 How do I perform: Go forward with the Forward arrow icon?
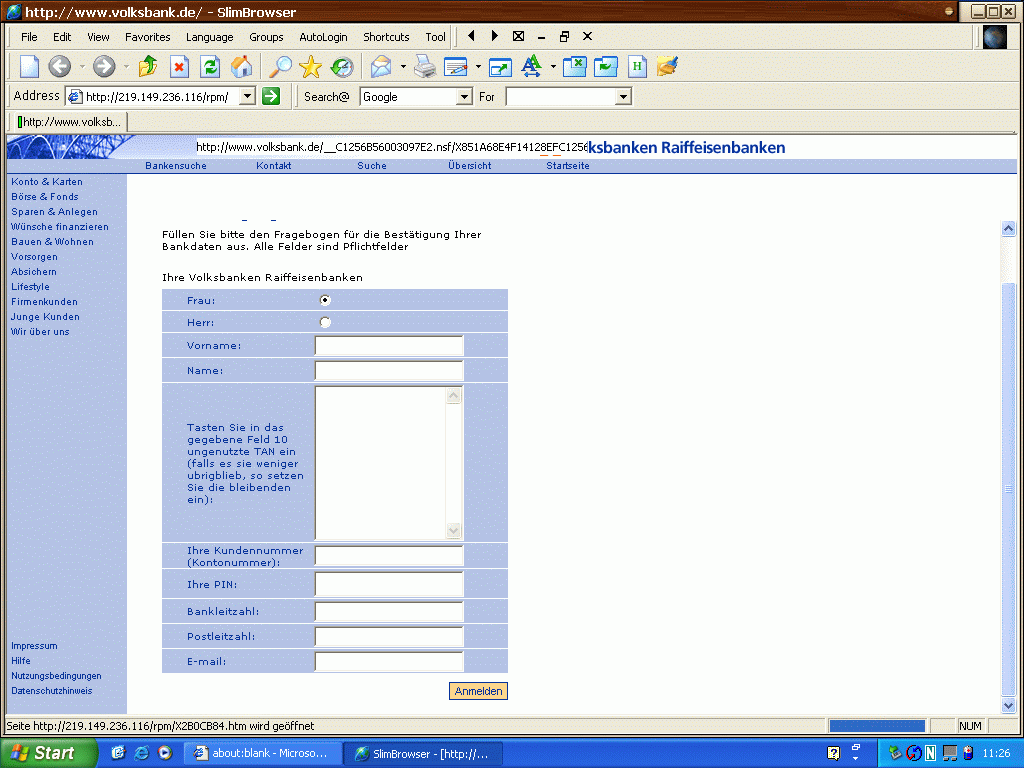coord(104,66)
